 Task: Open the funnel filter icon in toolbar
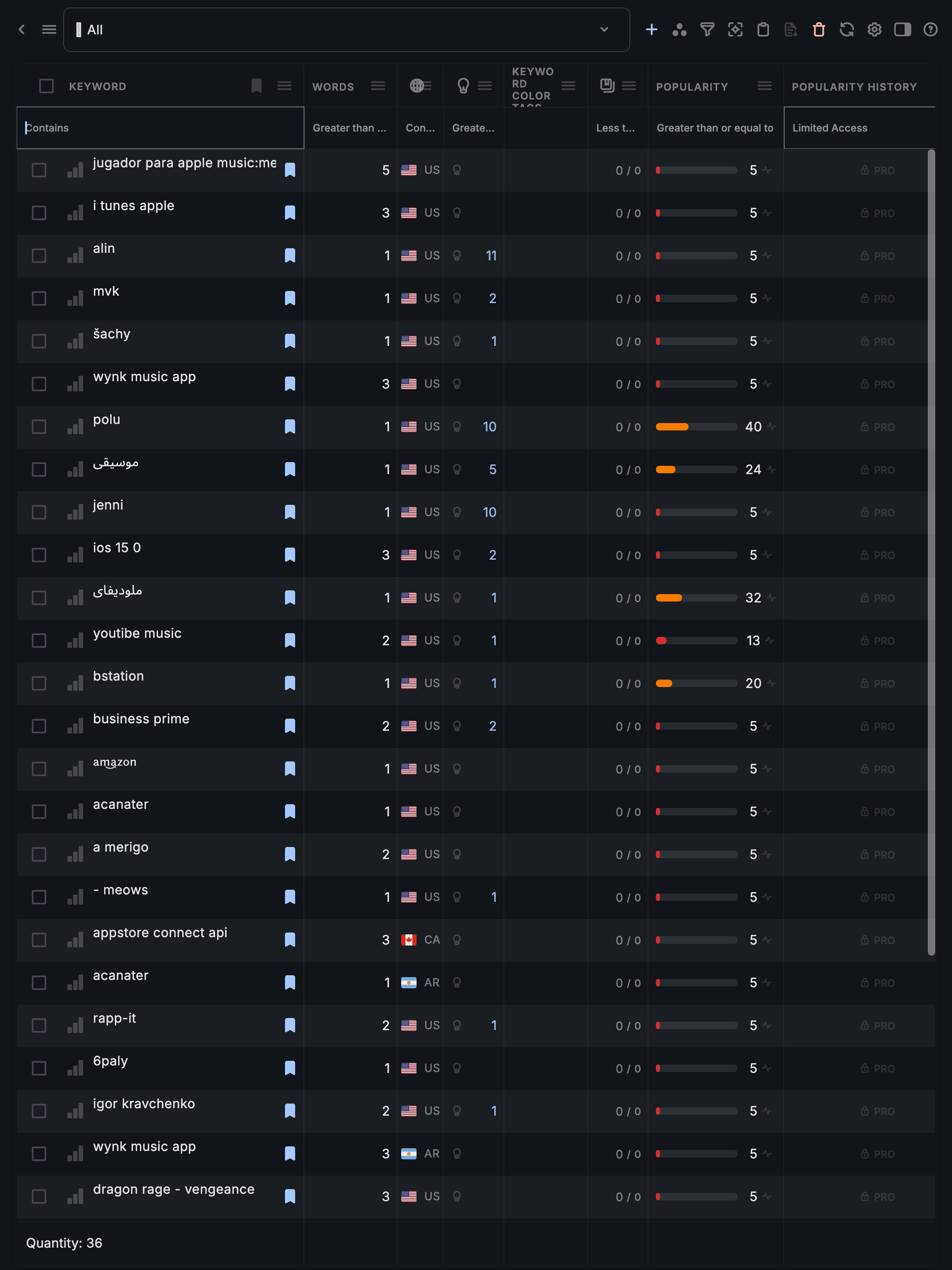click(x=707, y=30)
